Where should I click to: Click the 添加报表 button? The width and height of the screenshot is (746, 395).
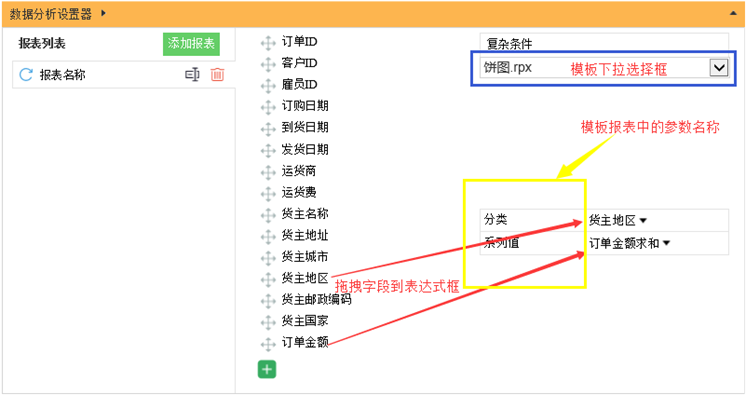[191, 44]
